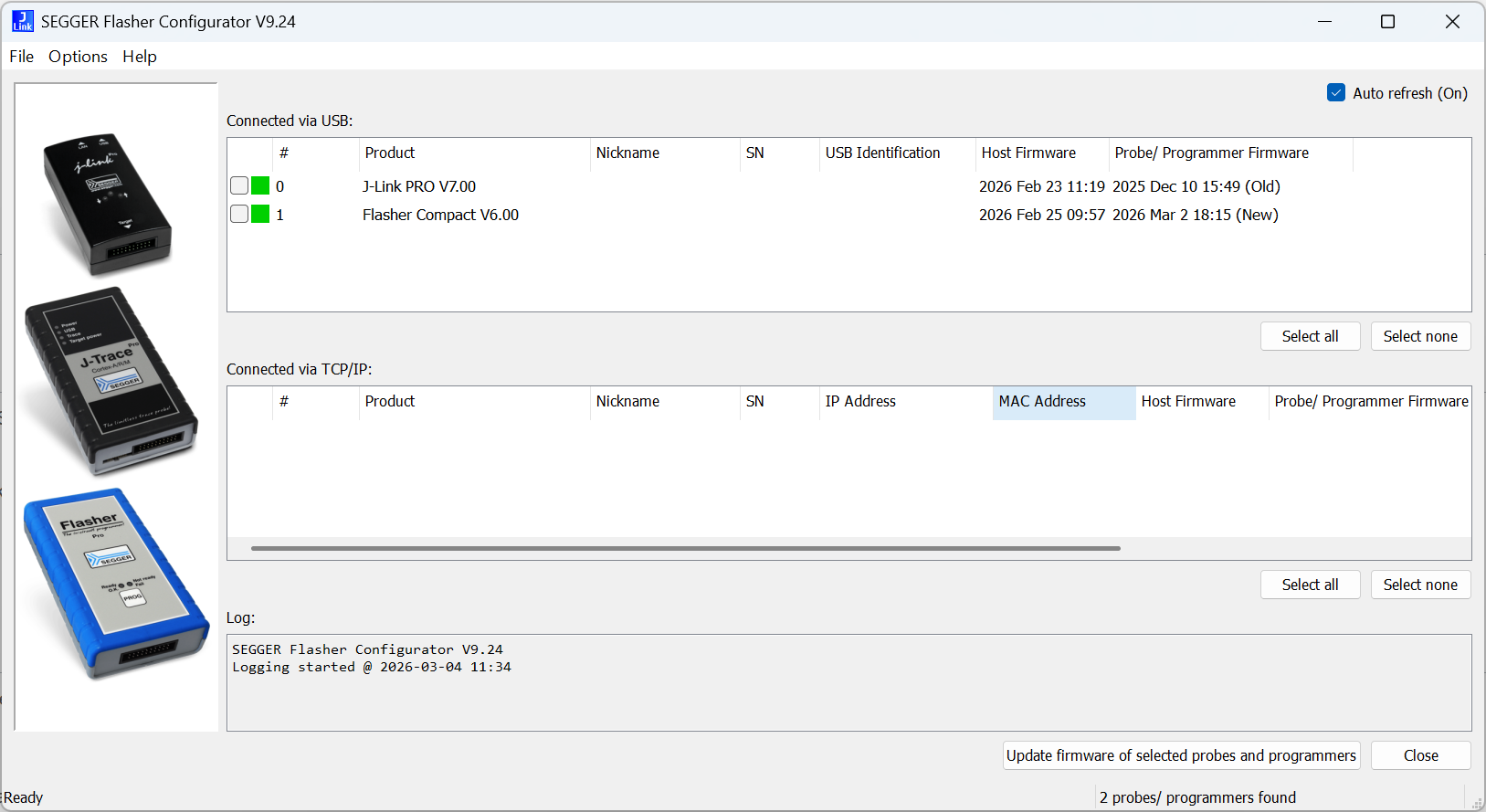1486x812 pixels.
Task: Click green status indicator for J-Link PRO
Action: tap(260, 186)
